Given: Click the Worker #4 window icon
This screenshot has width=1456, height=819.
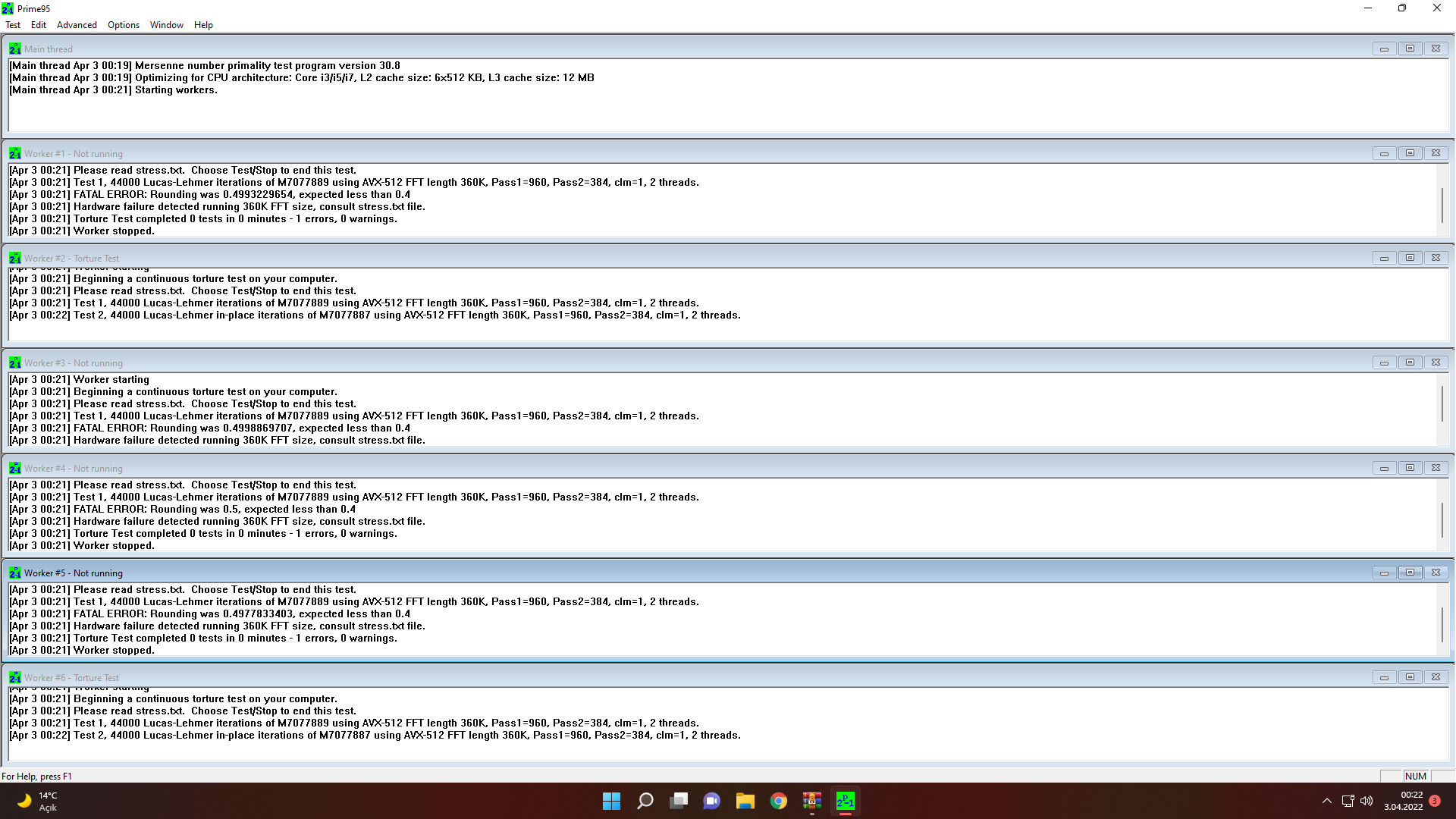Looking at the screenshot, I should 15,468.
